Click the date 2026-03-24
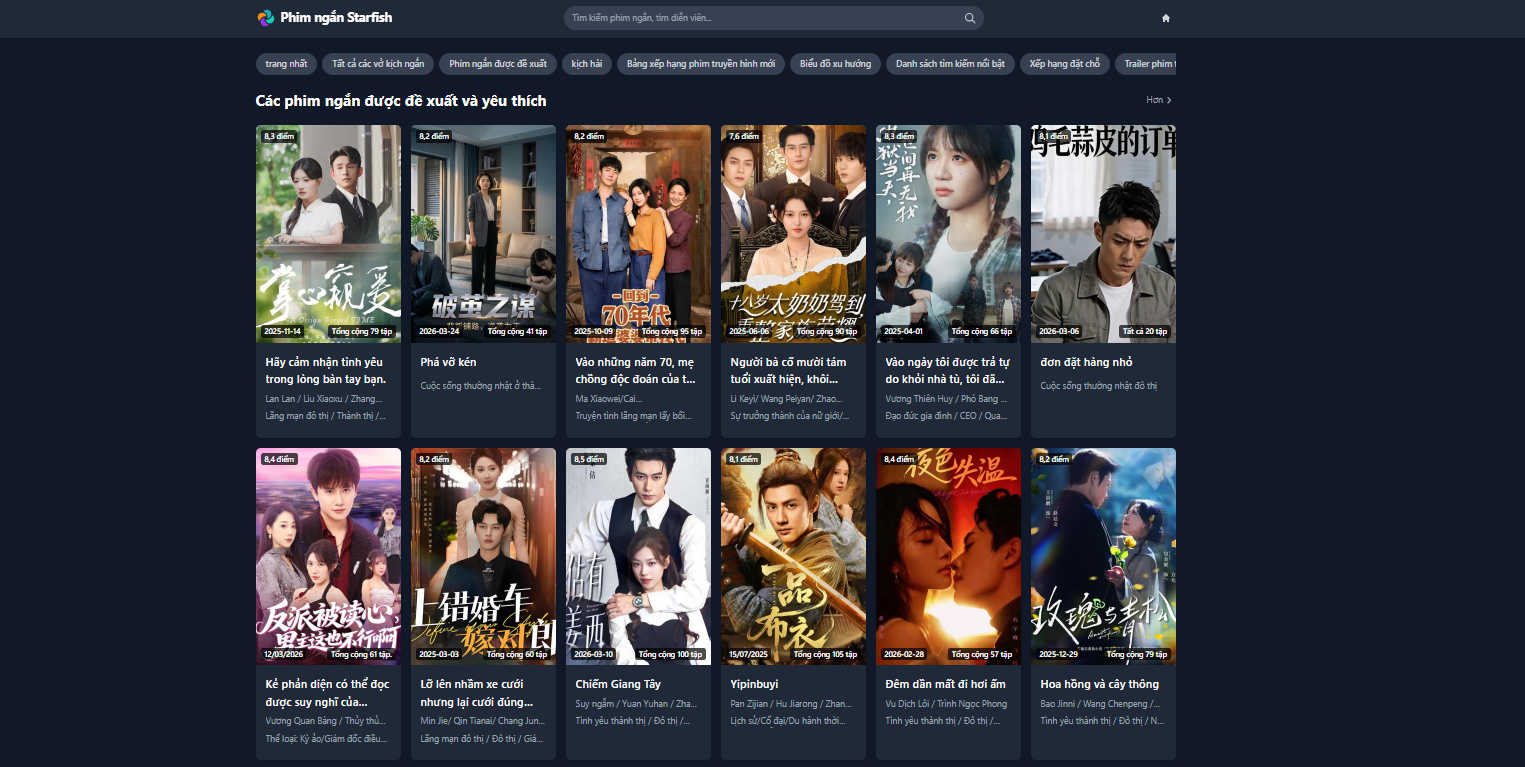Viewport: 1525px width, 767px height. [439, 331]
